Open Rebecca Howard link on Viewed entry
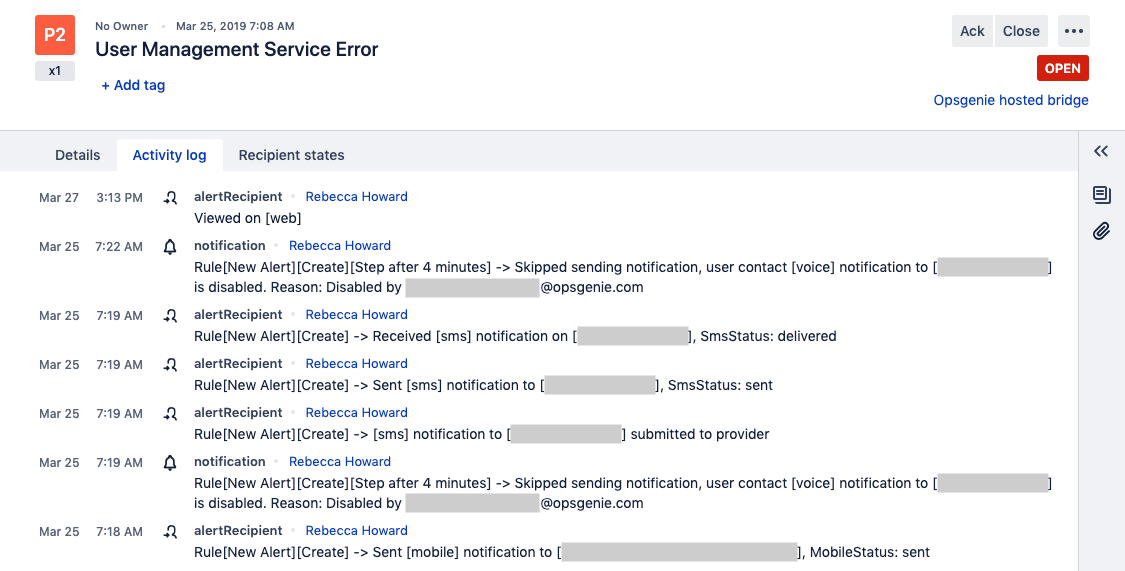Viewport: 1125px width, 571px height. pos(356,197)
